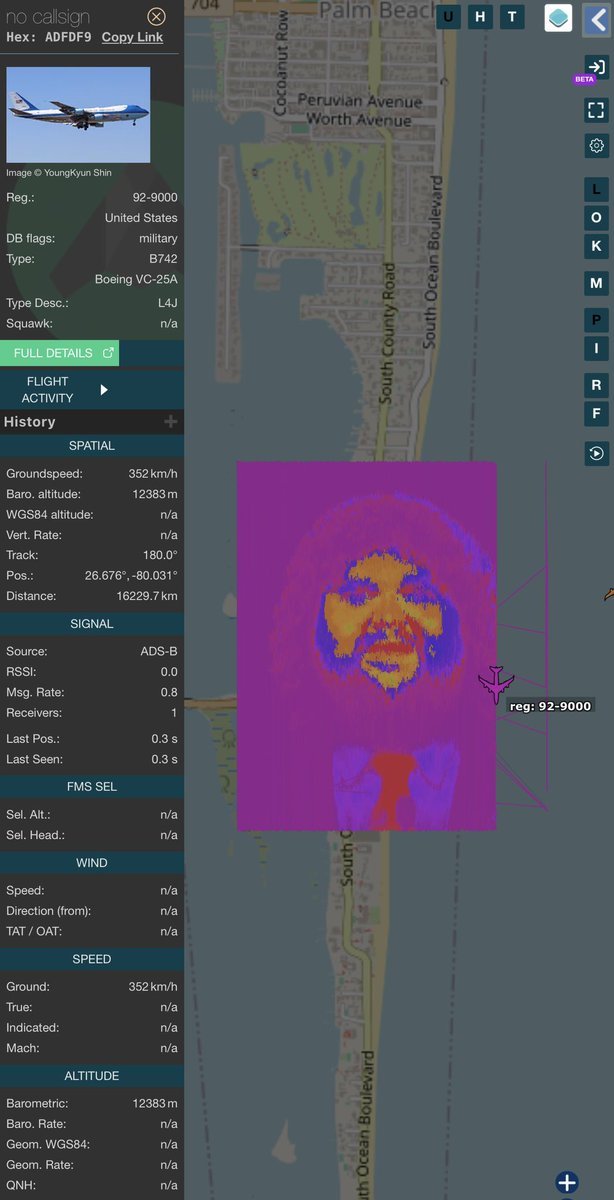Select the purple aircraft icon on map
Image resolution: width=614 pixels, height=1200 pixels.
(x=496, y=684)
